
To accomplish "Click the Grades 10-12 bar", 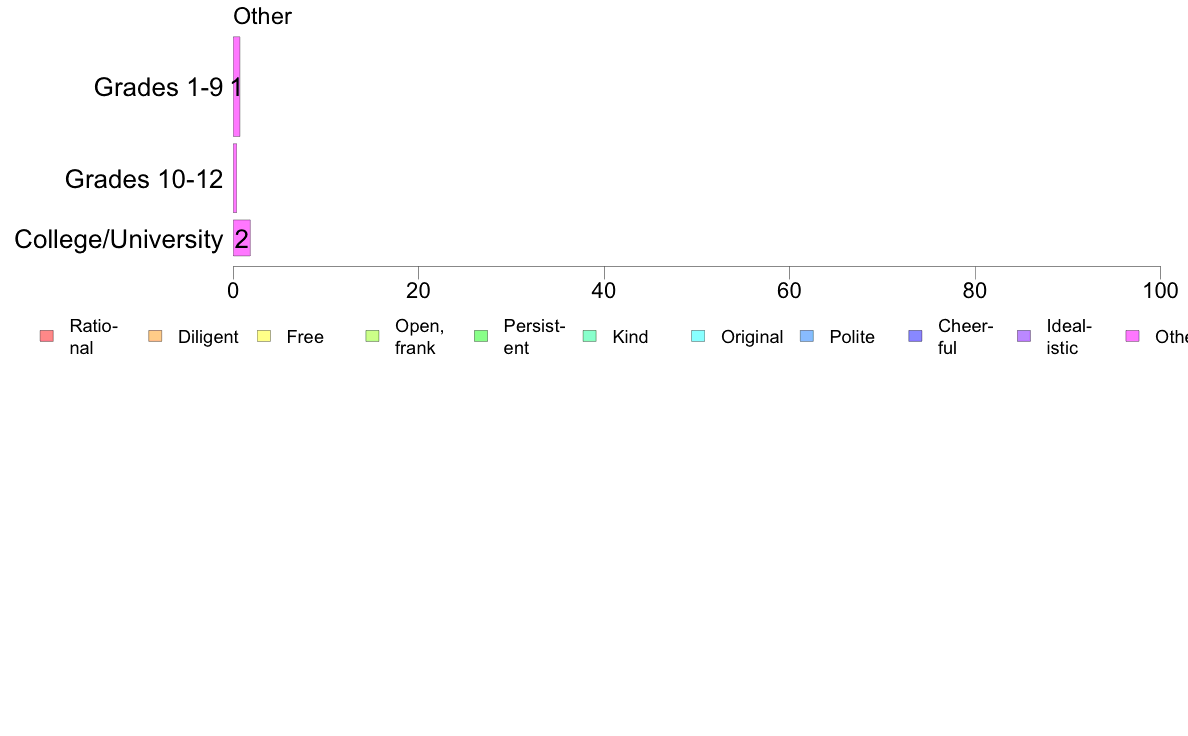I will (235, 178).
